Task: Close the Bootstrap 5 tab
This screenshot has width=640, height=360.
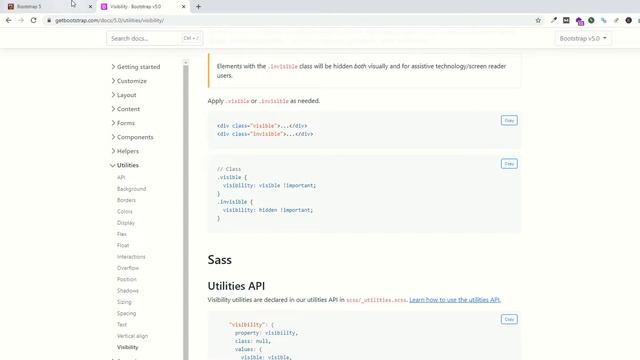Action: (90, 7)
